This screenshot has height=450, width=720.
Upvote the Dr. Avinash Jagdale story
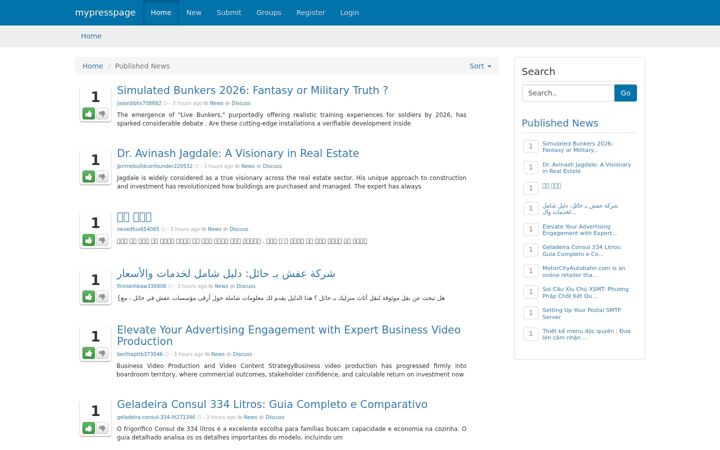tap(89, 176)
